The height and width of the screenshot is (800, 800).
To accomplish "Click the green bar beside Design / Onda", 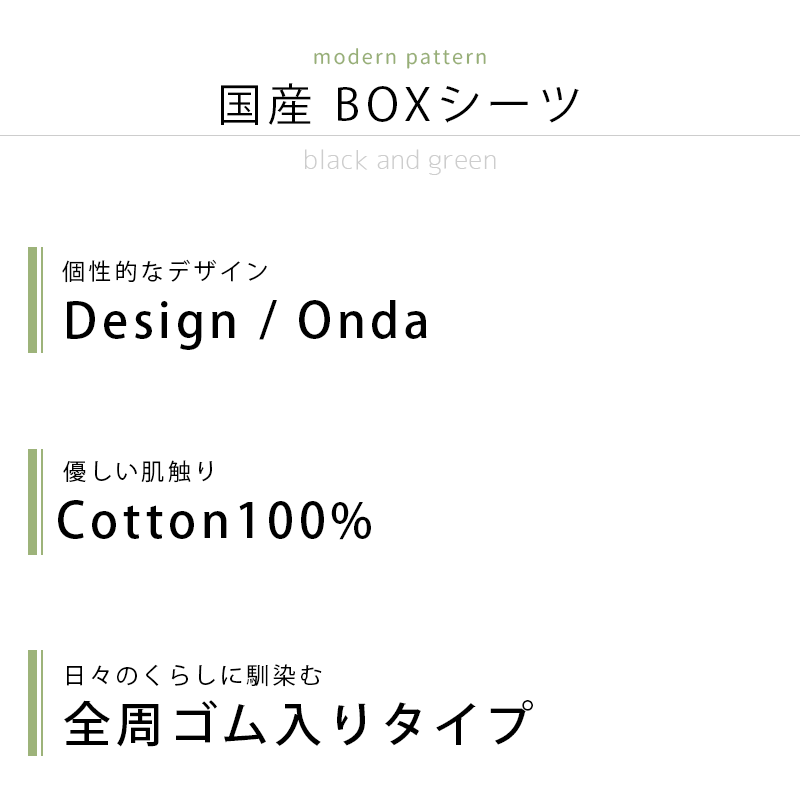I will coord(33,300).
